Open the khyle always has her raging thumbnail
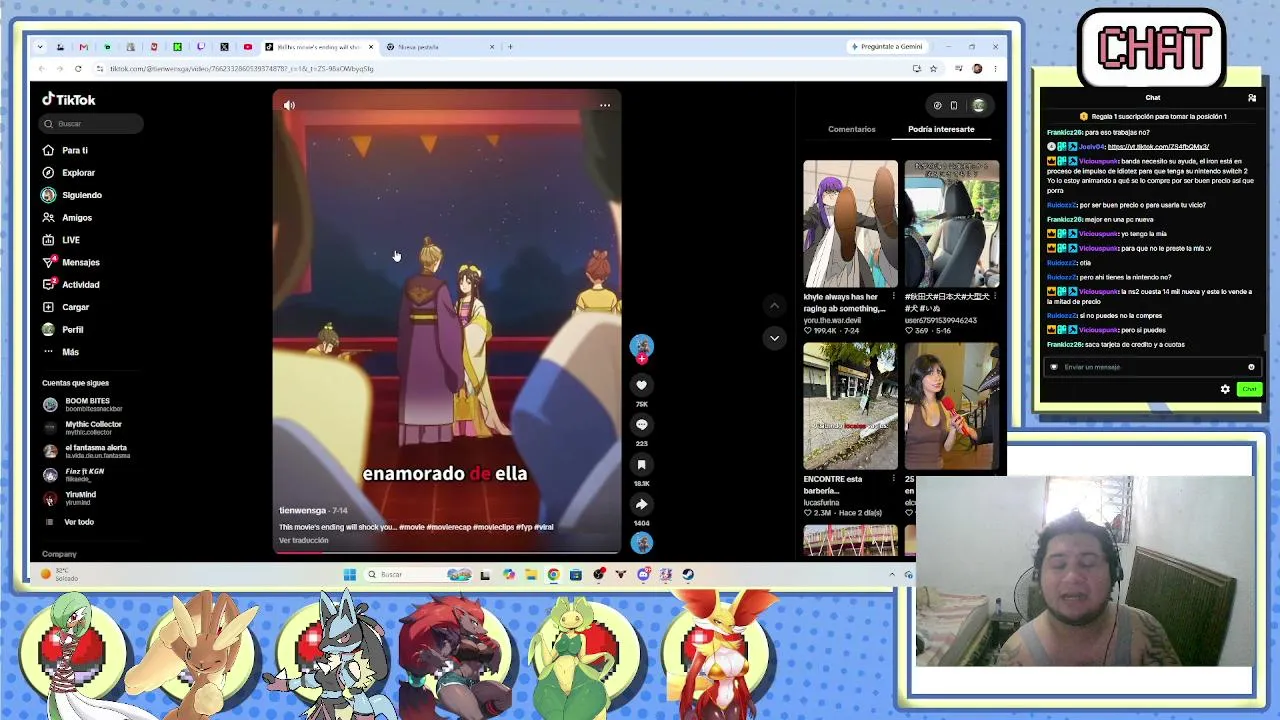 pyautogui.click(x=850, y=224)
